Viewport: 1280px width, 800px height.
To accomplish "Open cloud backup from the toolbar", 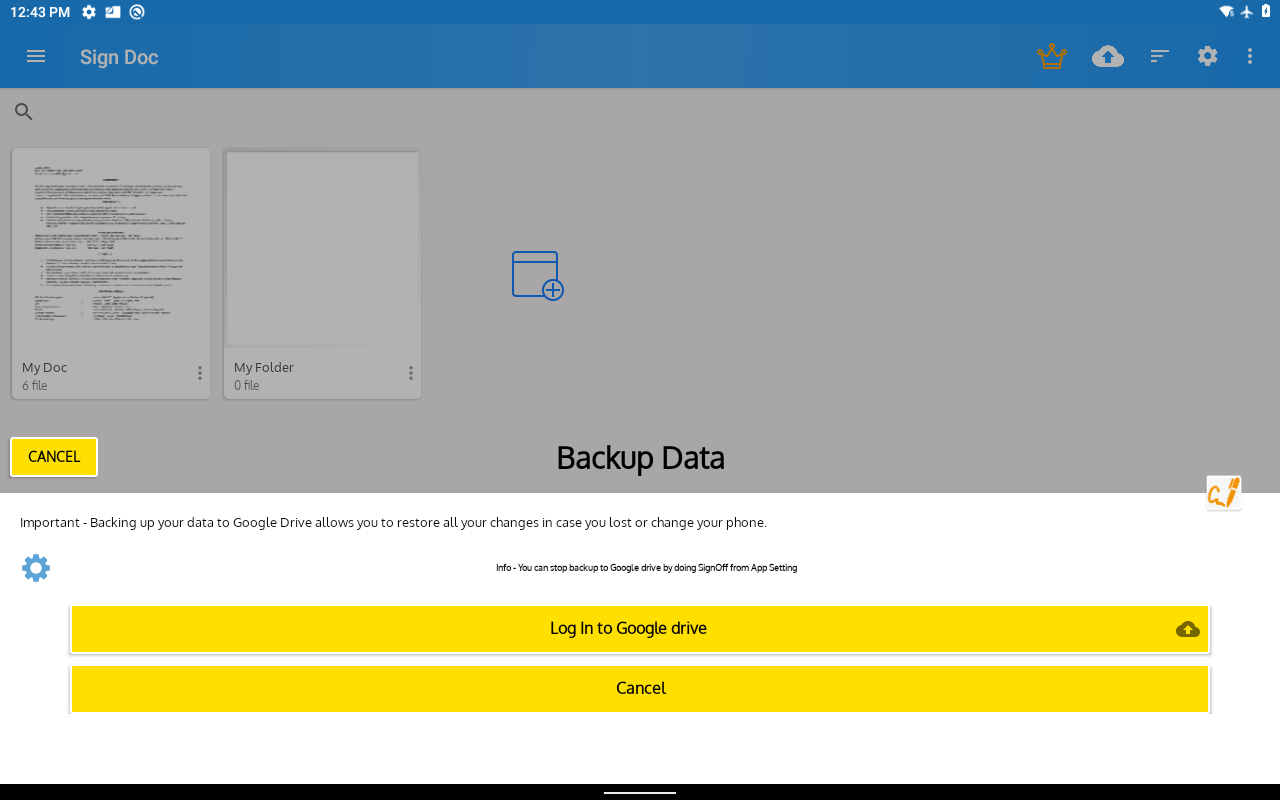I will 1108,56.
